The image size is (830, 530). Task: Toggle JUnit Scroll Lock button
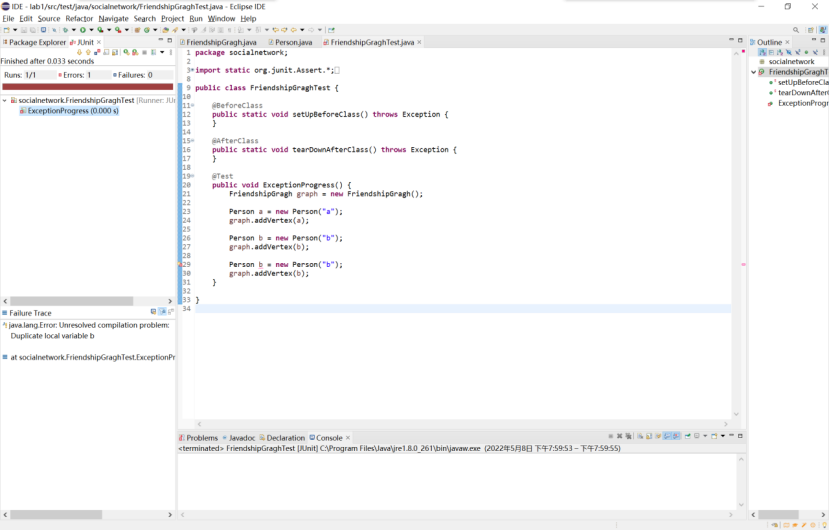click(x=115, y=52)
